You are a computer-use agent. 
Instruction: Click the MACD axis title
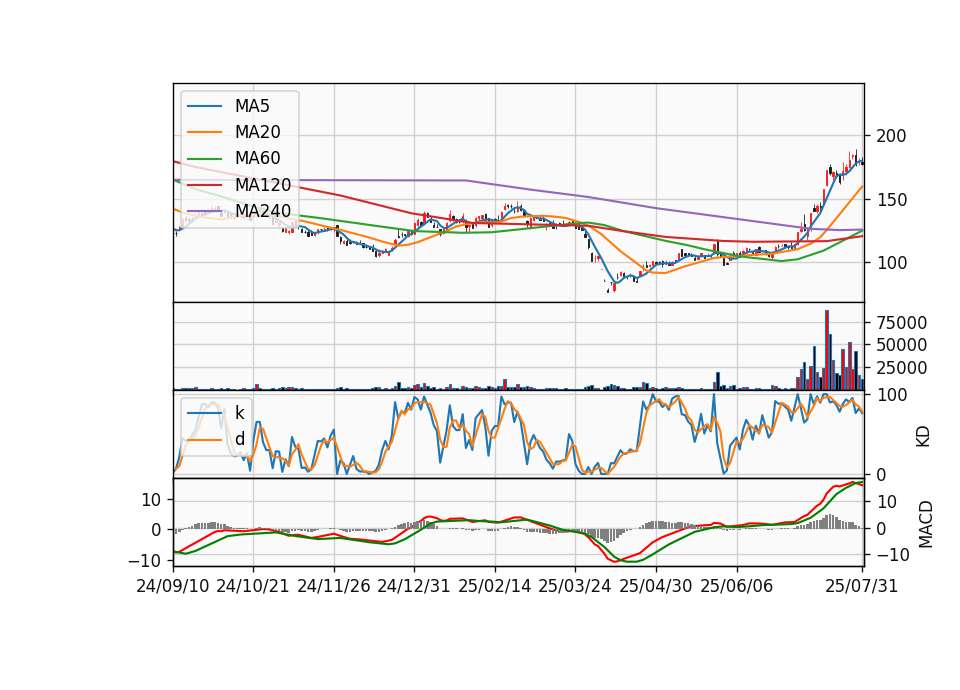click(926, 525)
